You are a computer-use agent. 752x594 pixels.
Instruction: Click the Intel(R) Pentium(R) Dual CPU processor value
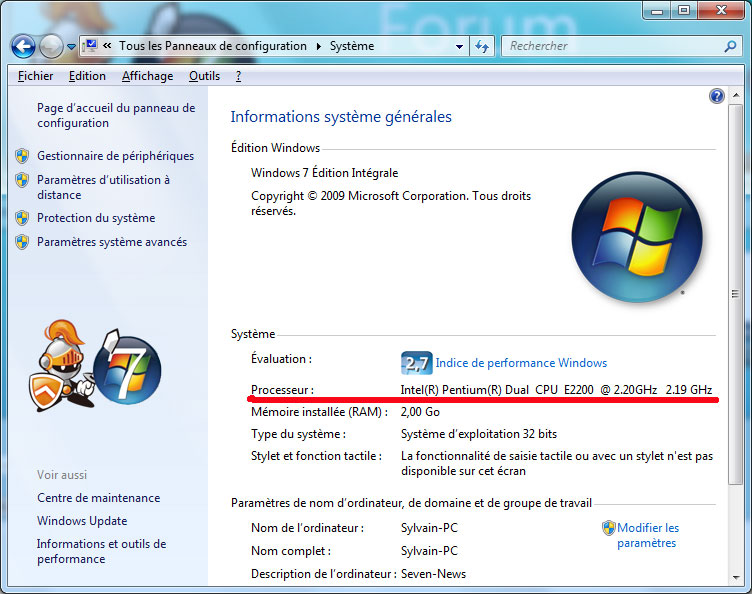coord(556,390)
